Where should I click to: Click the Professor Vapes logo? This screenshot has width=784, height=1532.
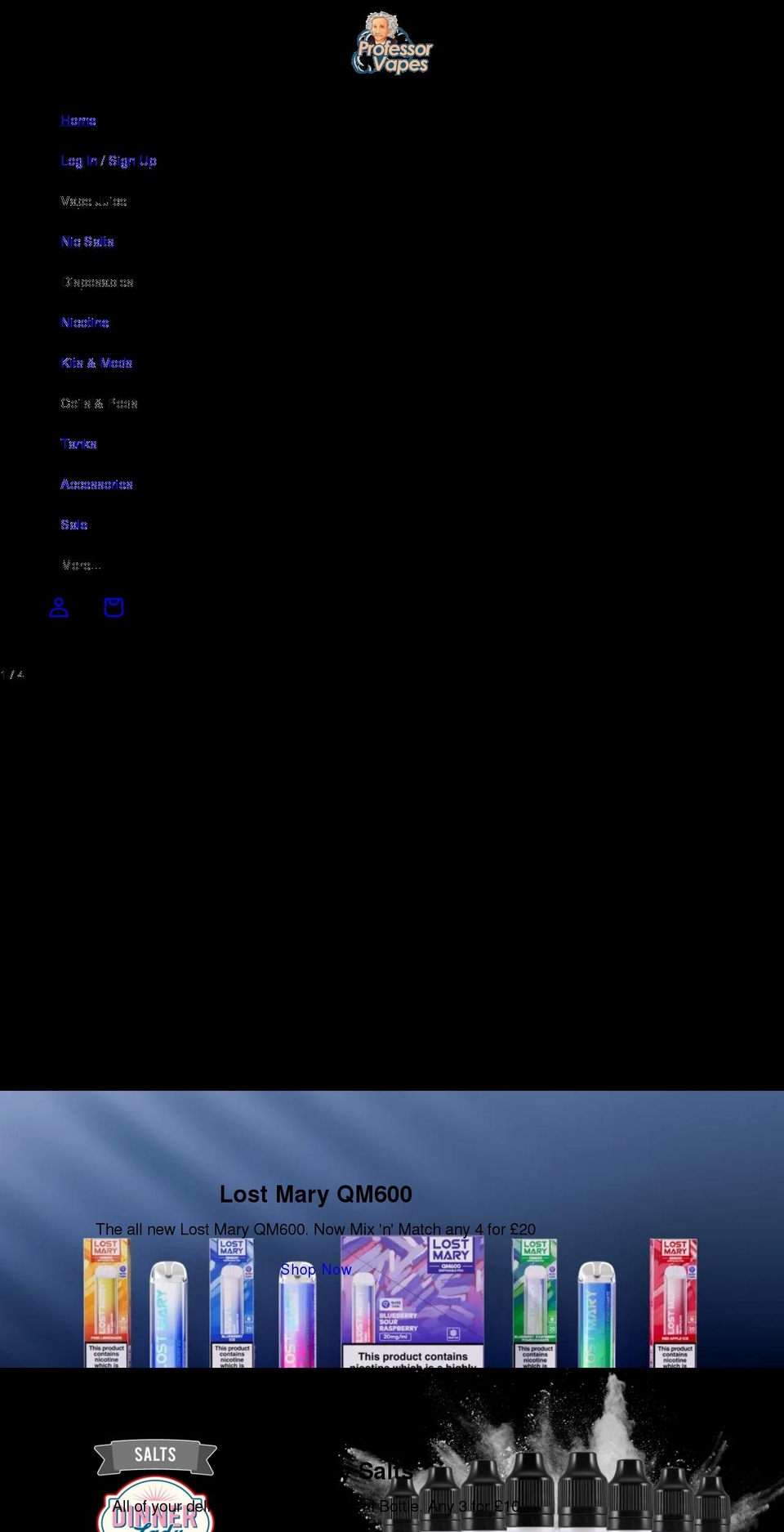point(392,44)
